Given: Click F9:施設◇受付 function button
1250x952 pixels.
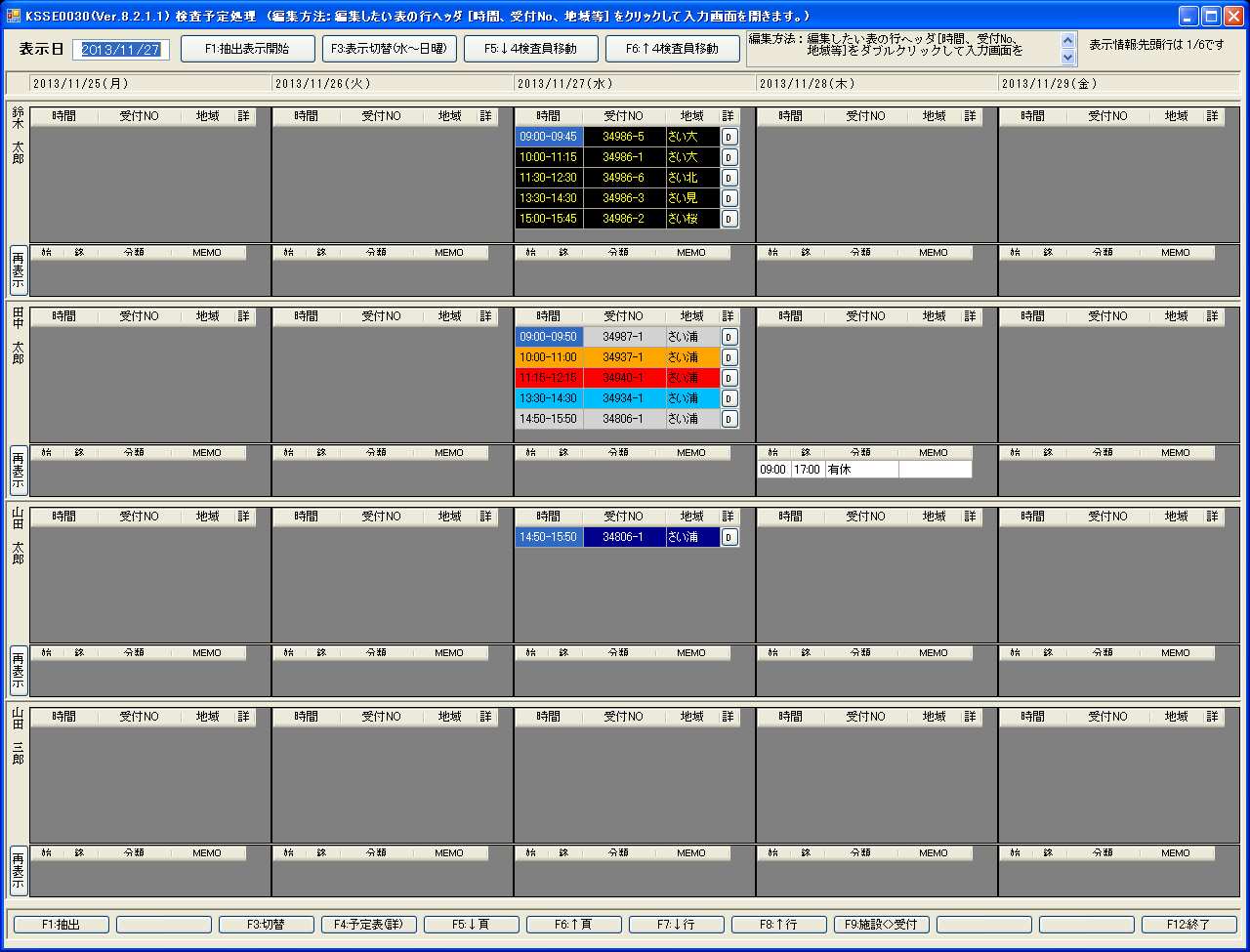Looking at the screenshot, I should coord(882,925).
